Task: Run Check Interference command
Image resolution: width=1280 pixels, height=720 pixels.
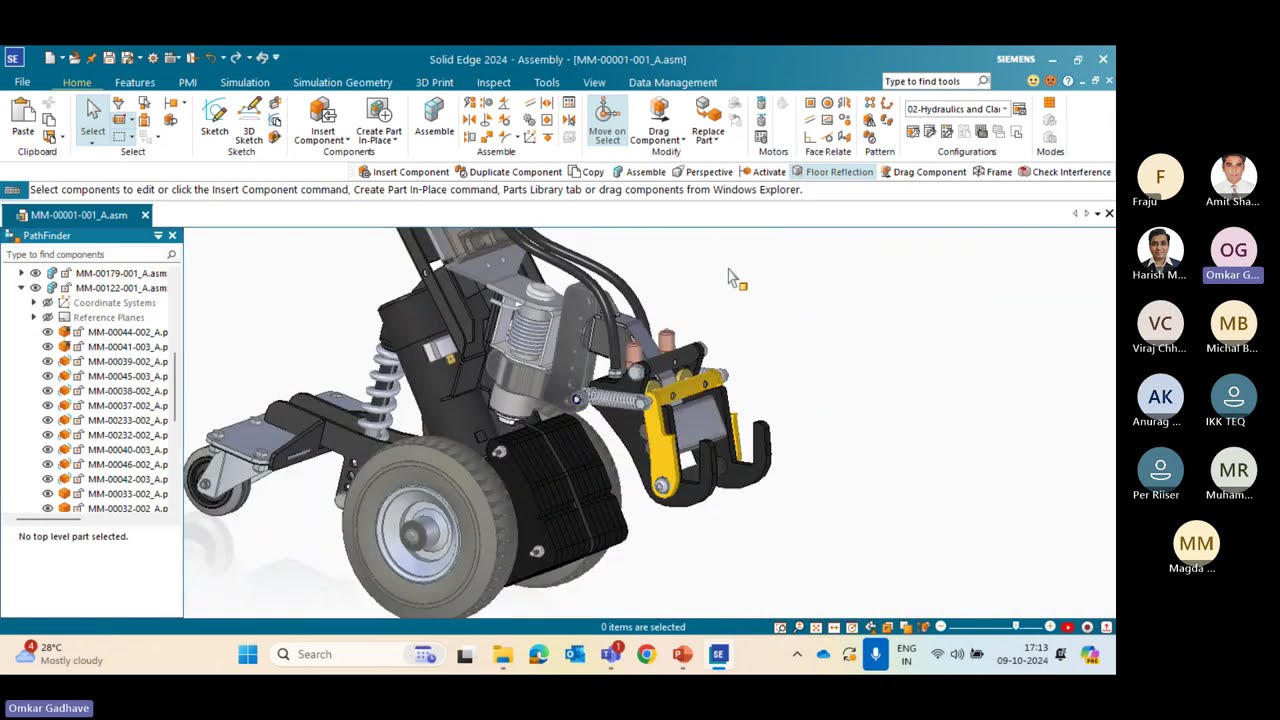Action: [x=1064, y=172]
